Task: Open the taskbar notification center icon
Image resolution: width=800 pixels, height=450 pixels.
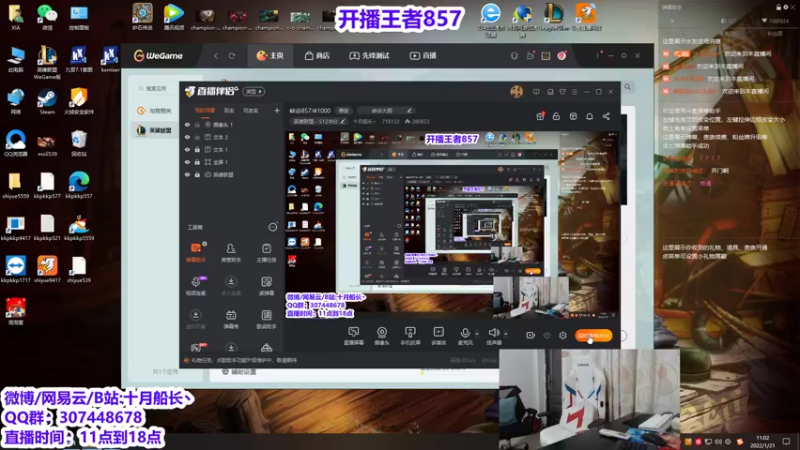Action: 786,441
